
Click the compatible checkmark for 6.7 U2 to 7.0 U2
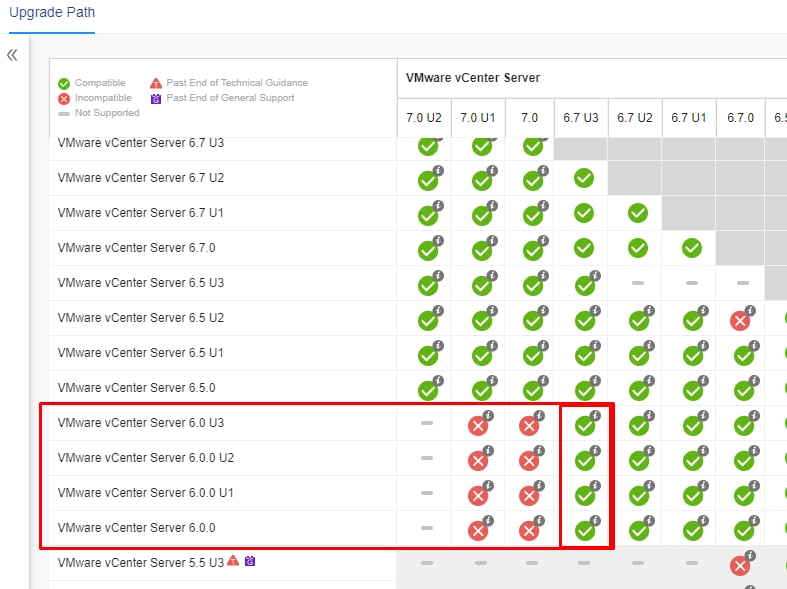(x=428, y=181)
